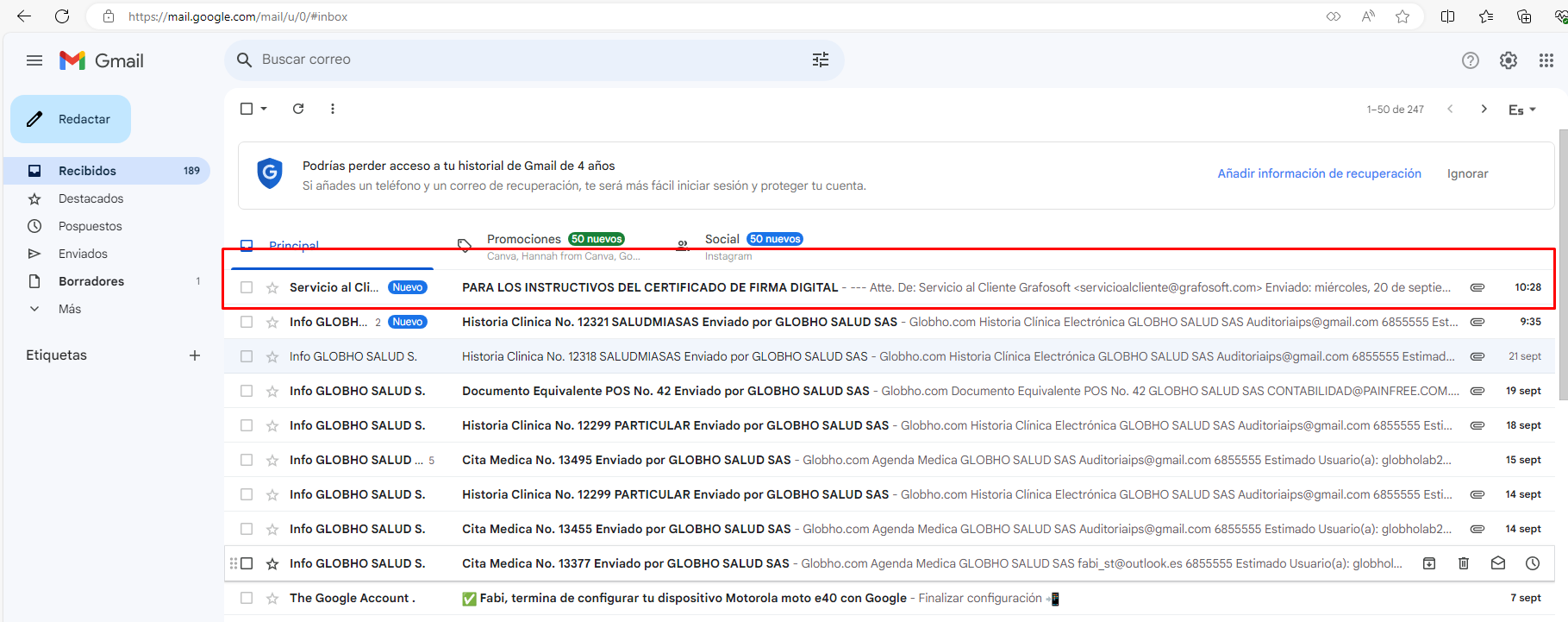
Task: Tick checkbox for Documento Equivalente POS email
Action: pyautogui.click(x=247, y=391)
